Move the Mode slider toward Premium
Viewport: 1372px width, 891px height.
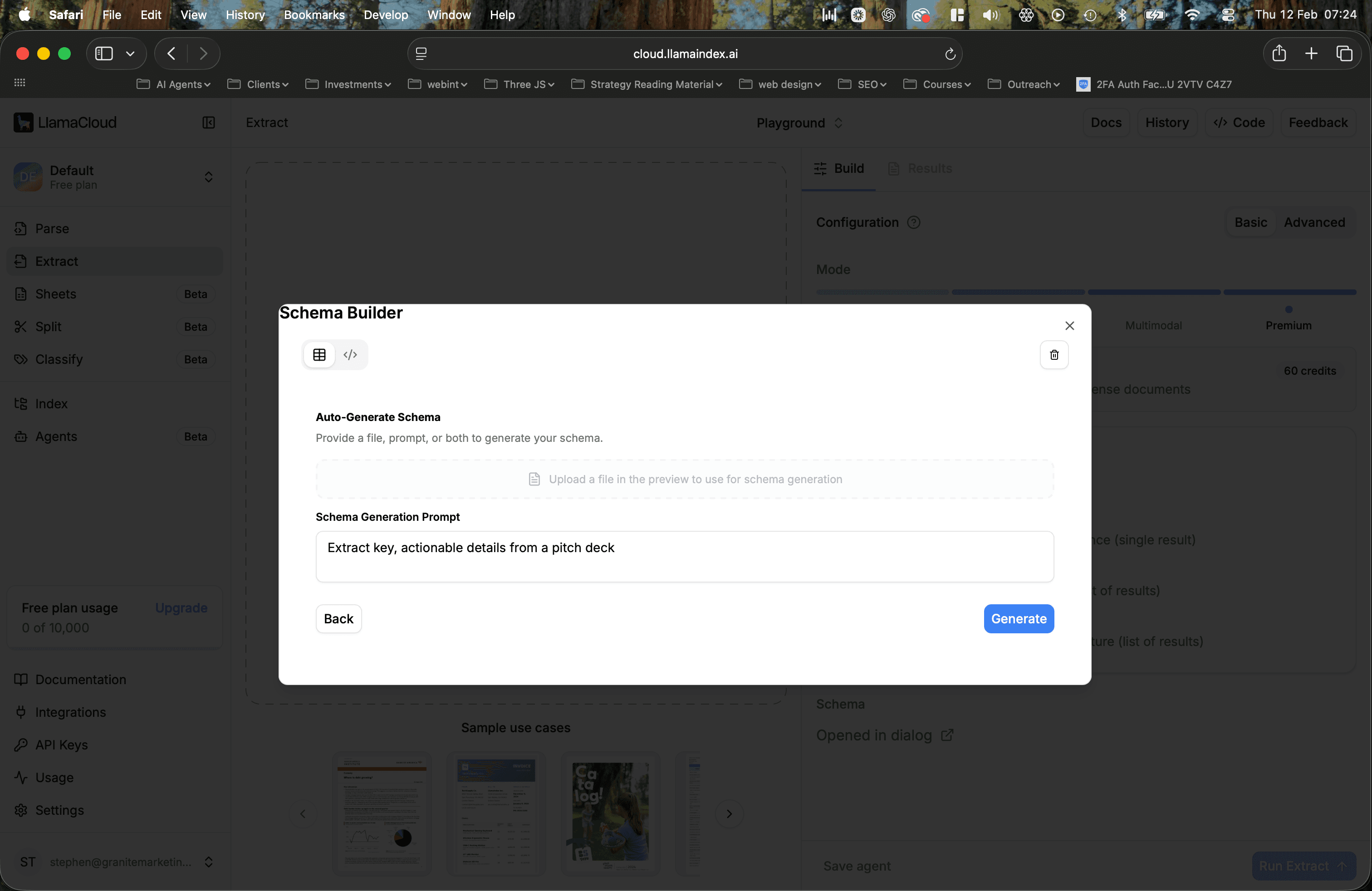pos(1289,309)
